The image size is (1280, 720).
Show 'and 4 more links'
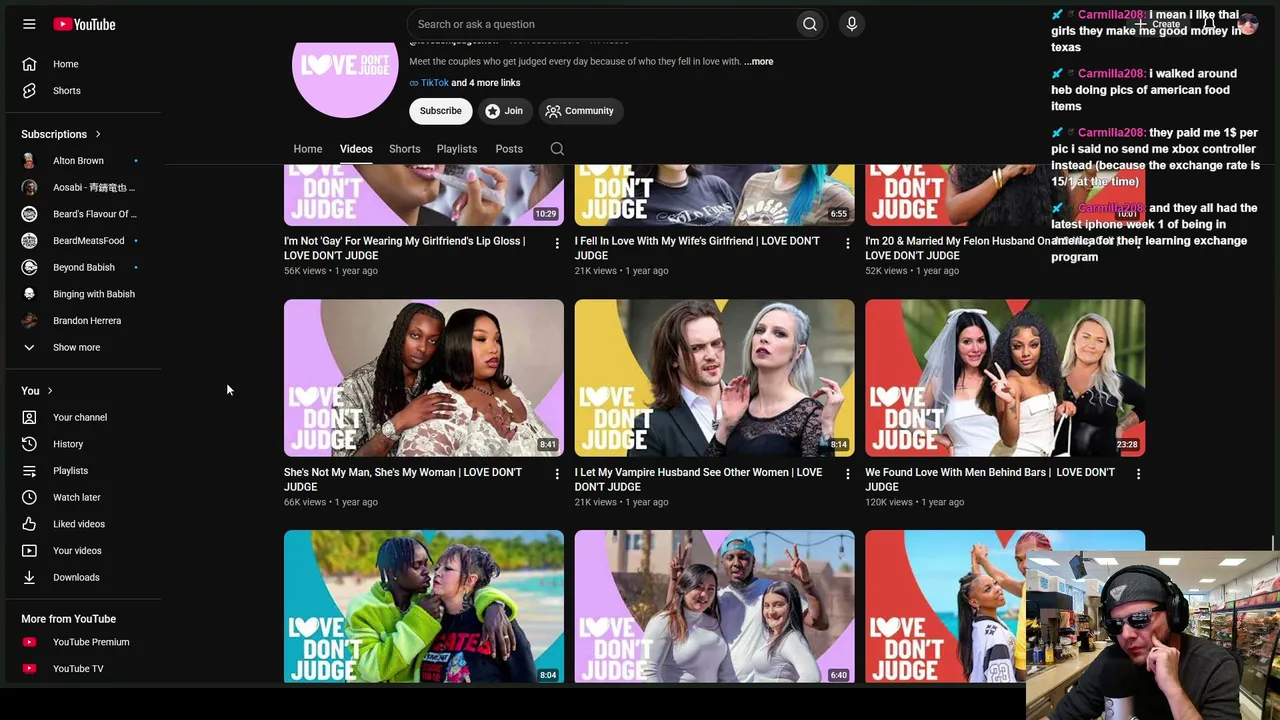tap(485, 83)
